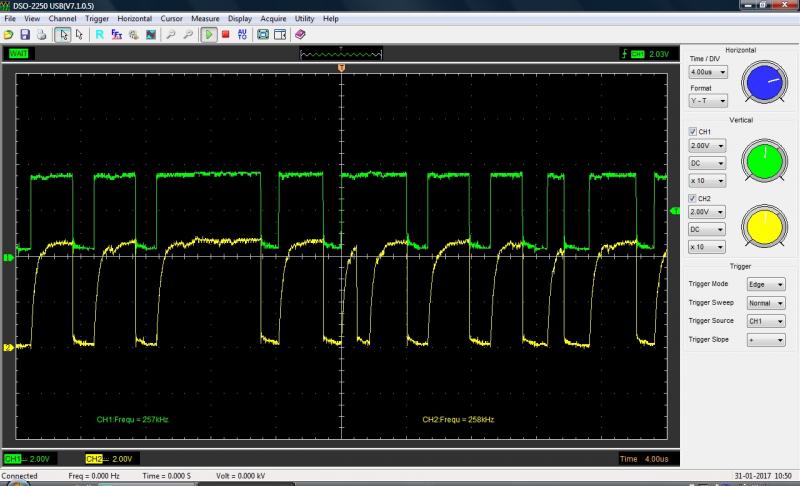This screenshot has width=800, height=486.
Task: Click the orange trigger position marker atop graph
Action: [342, 68]
